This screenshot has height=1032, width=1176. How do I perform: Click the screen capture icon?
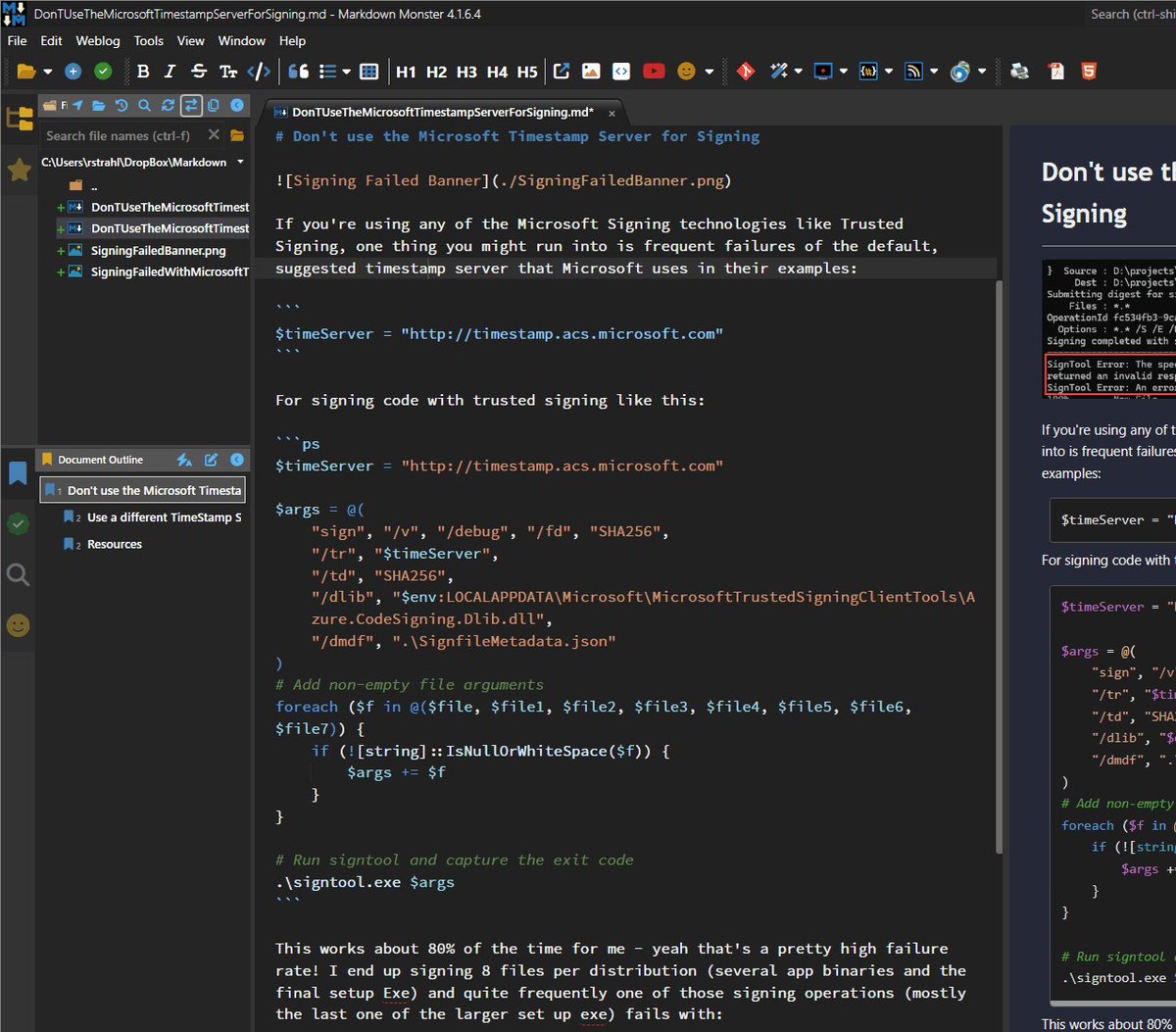click(x=823, y=71)
